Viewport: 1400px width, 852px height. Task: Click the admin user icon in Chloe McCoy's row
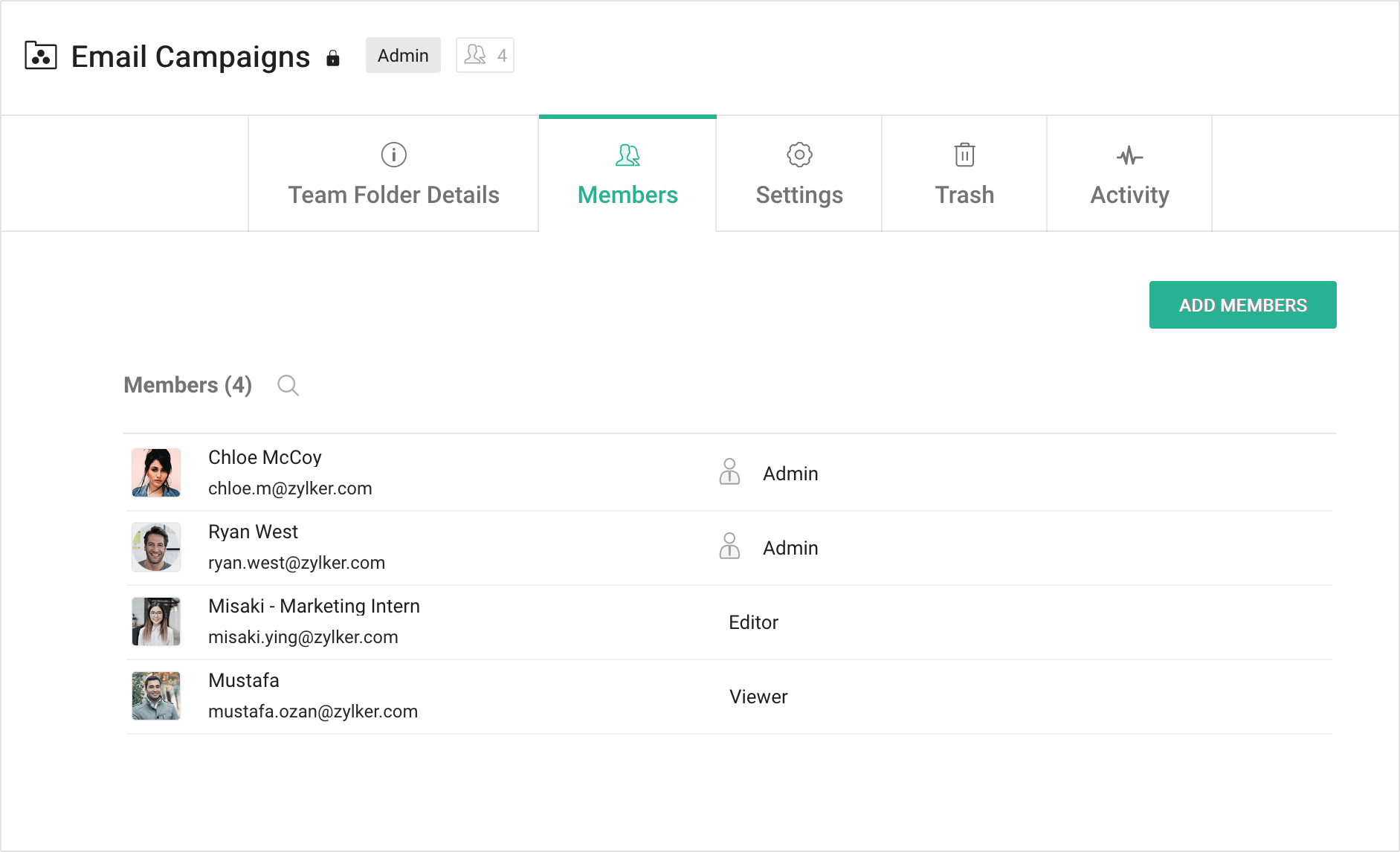729,472
